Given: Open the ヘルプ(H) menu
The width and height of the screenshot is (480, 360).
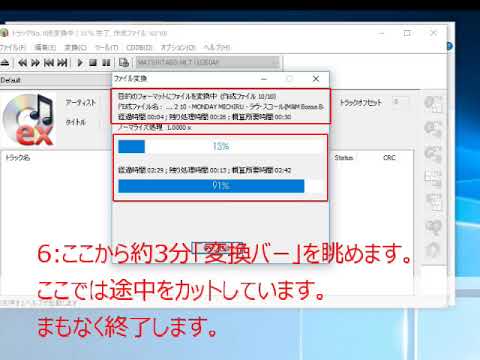Looking at the screenshot, I should tap(217, 47).
